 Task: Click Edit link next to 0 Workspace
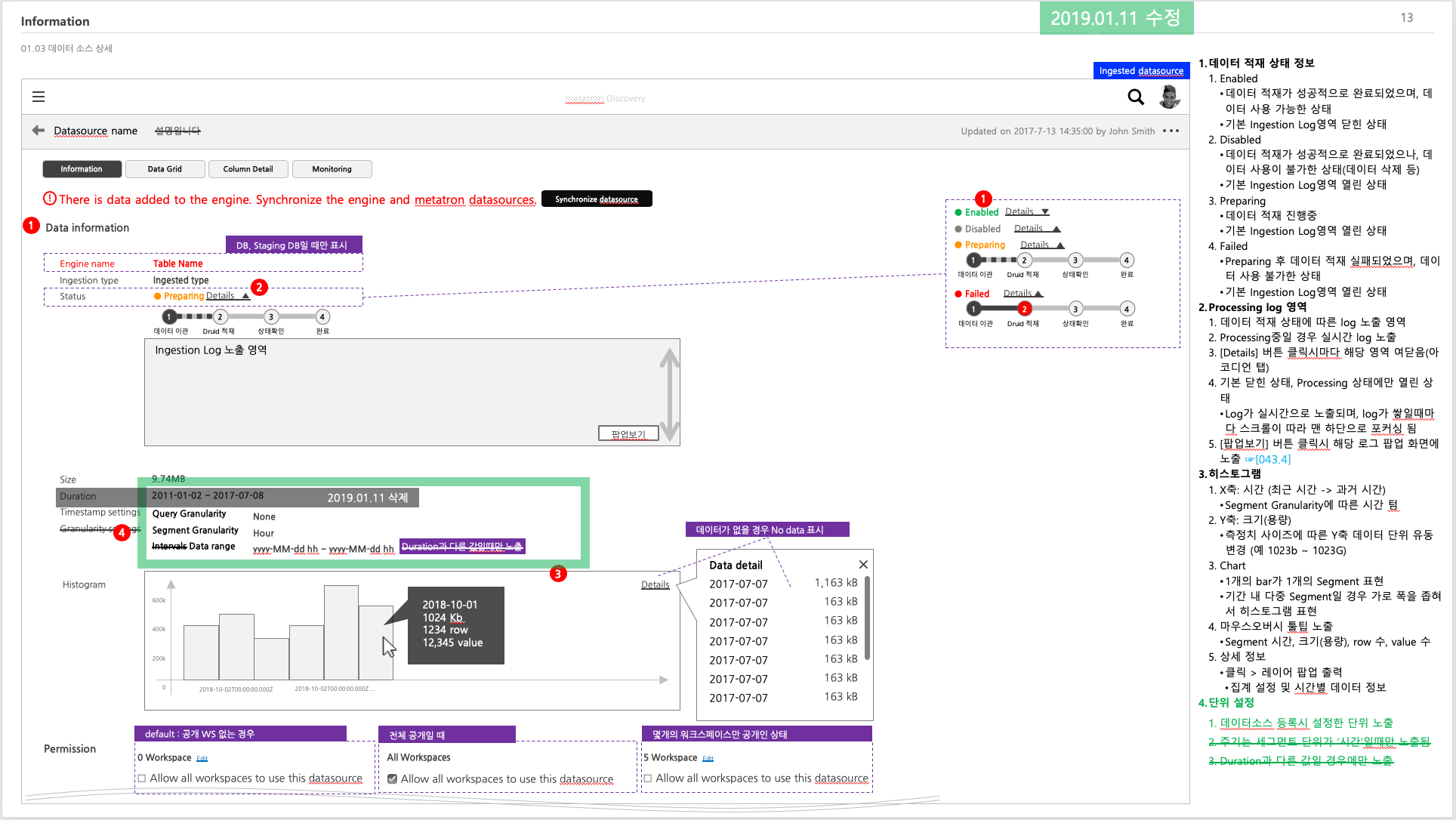[202, 758]
